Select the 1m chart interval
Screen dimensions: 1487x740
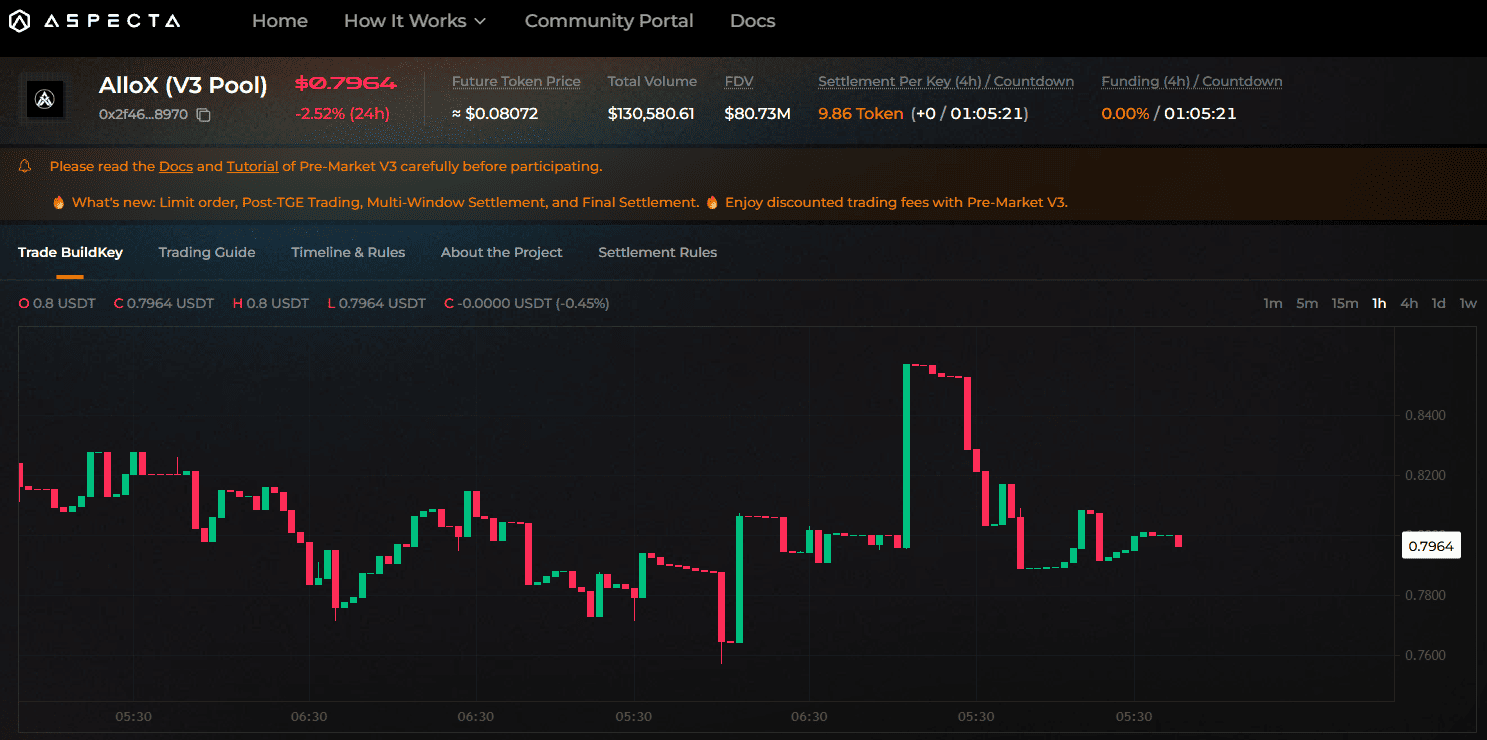pyautogui.click(x=1272, y=303)
